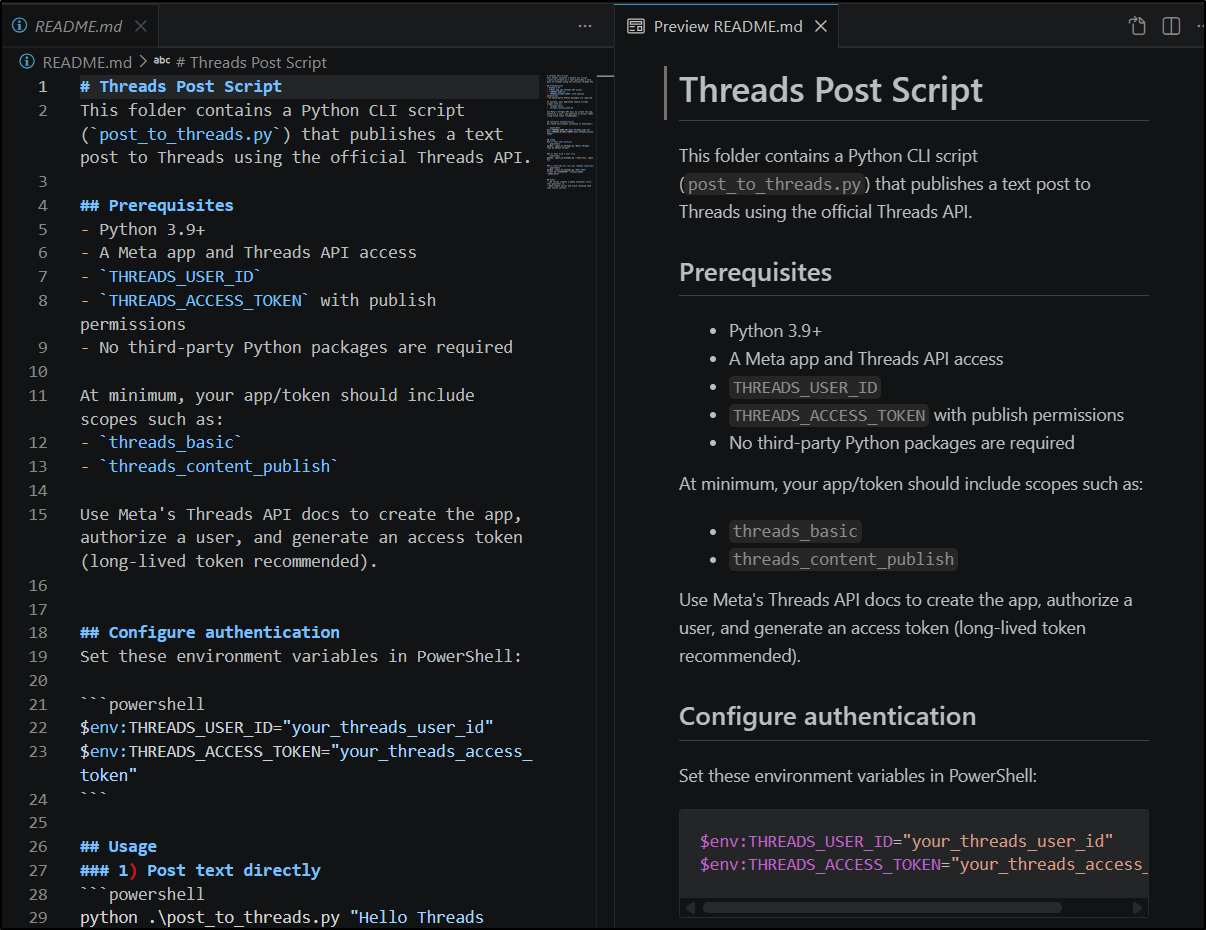This screenshot has width=1206, height=930.
Task: Click '- A Meta app and Threads API access' source line
Action: click(x=248, y=252)
